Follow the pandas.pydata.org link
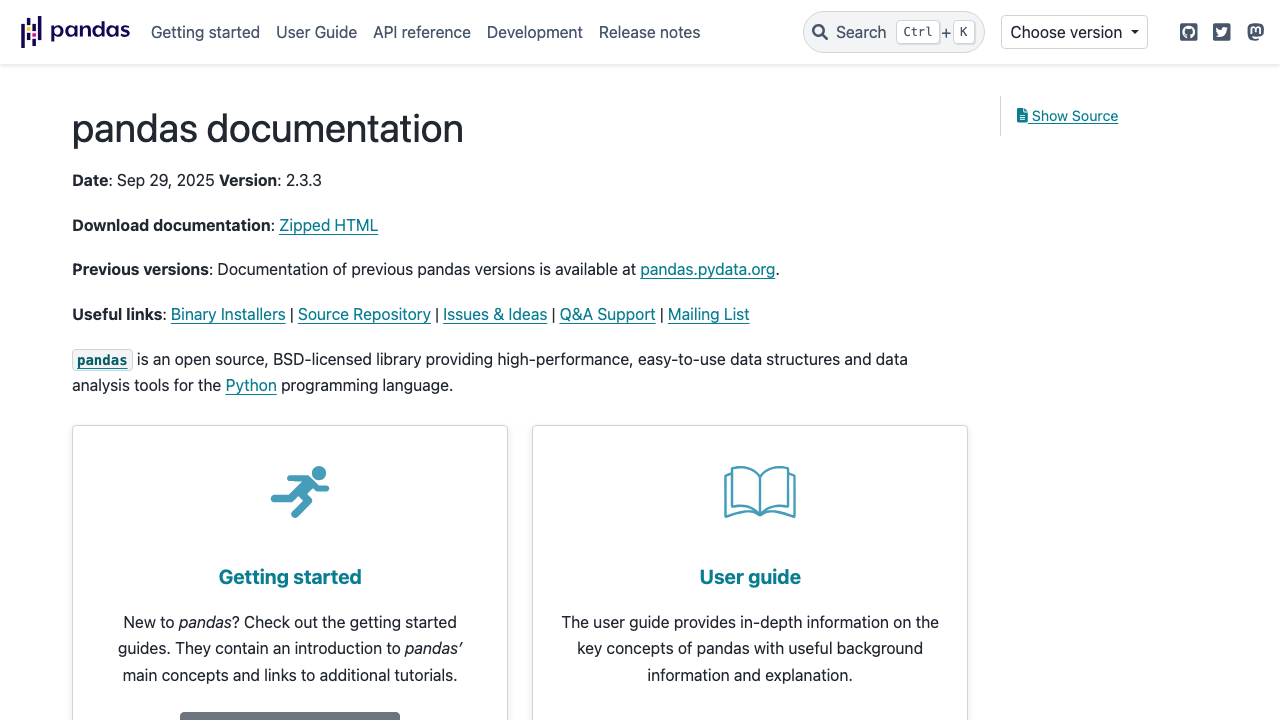The width and height of the screenshot is (1280, 720). pyautogui.click(x=707, y=269)
